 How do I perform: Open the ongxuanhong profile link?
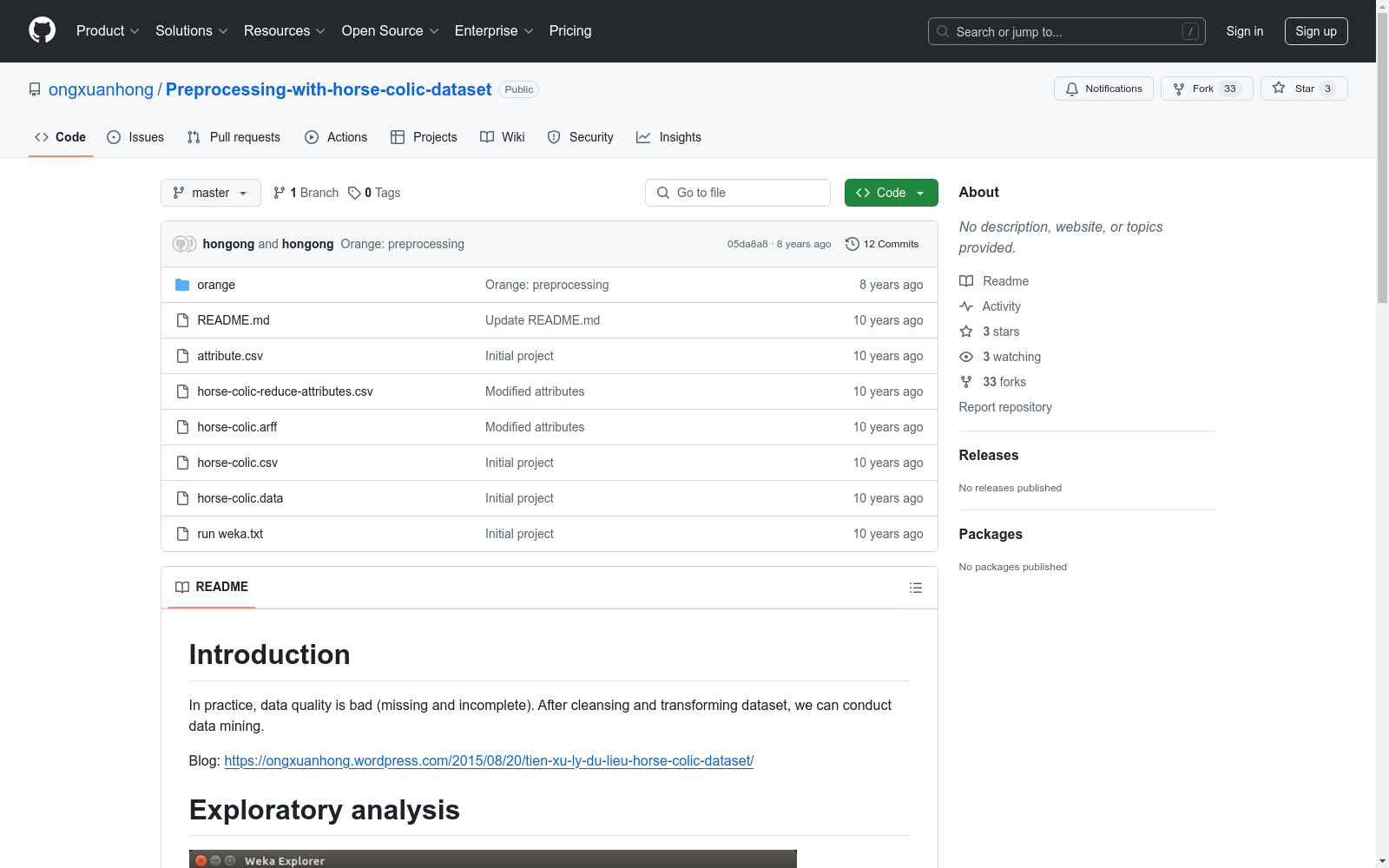(101, 89)
